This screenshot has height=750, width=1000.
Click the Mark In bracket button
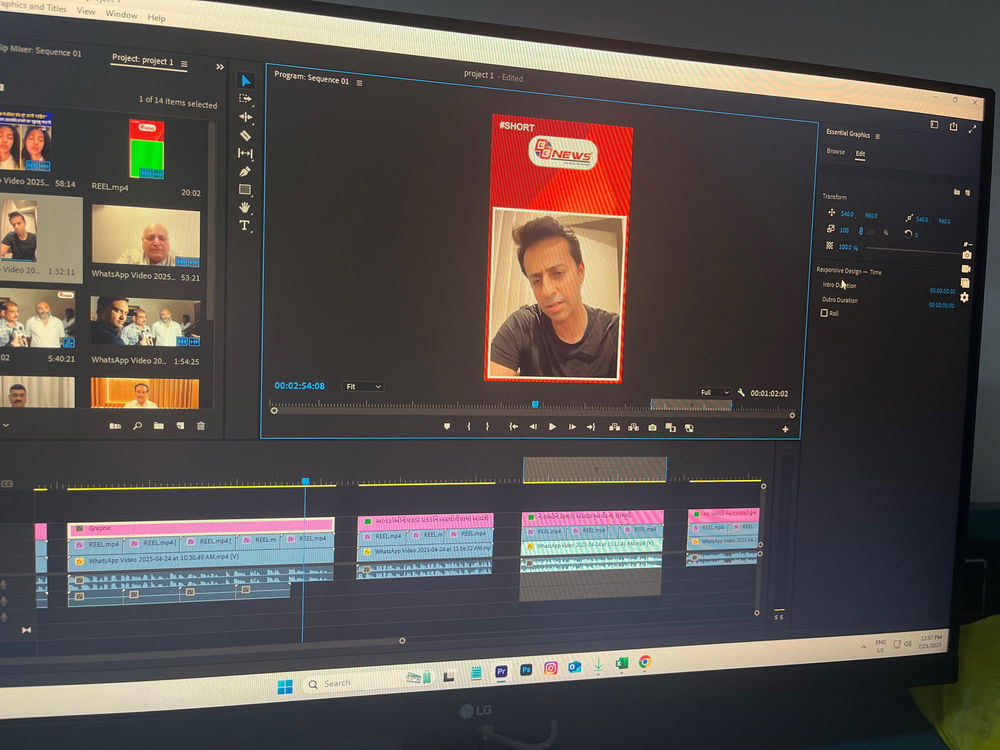(x=469, y=426)
